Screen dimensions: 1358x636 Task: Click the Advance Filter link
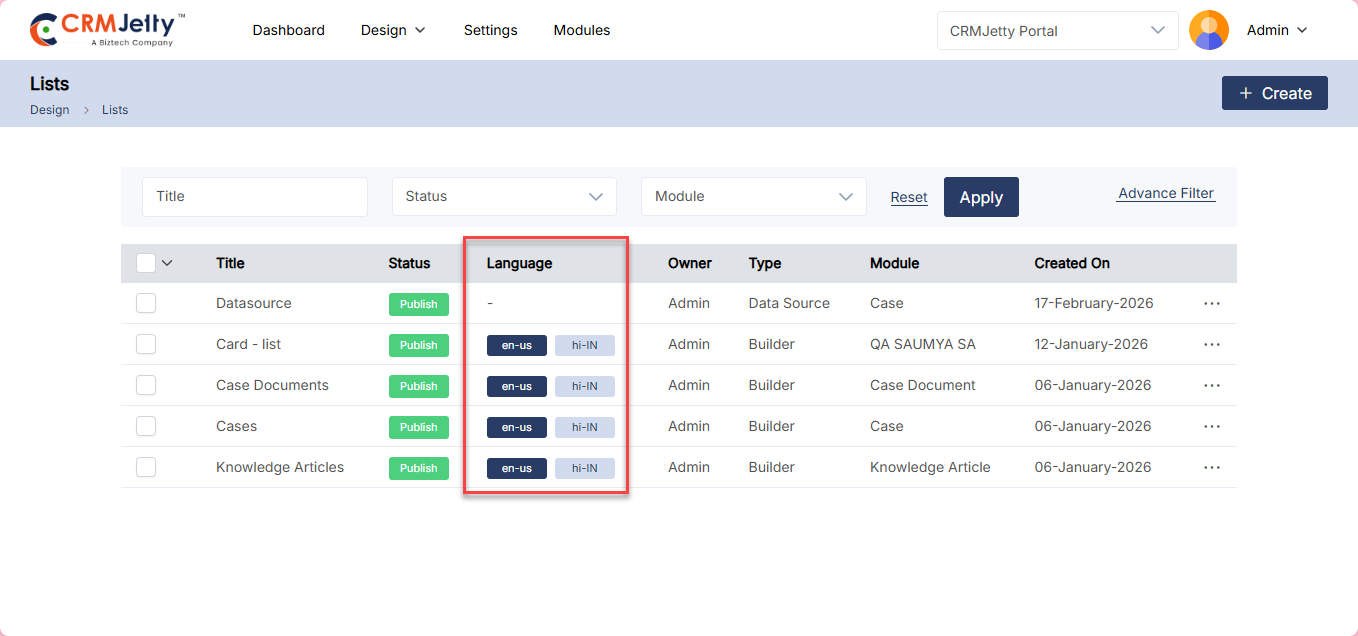click(x=1165, y=194)
